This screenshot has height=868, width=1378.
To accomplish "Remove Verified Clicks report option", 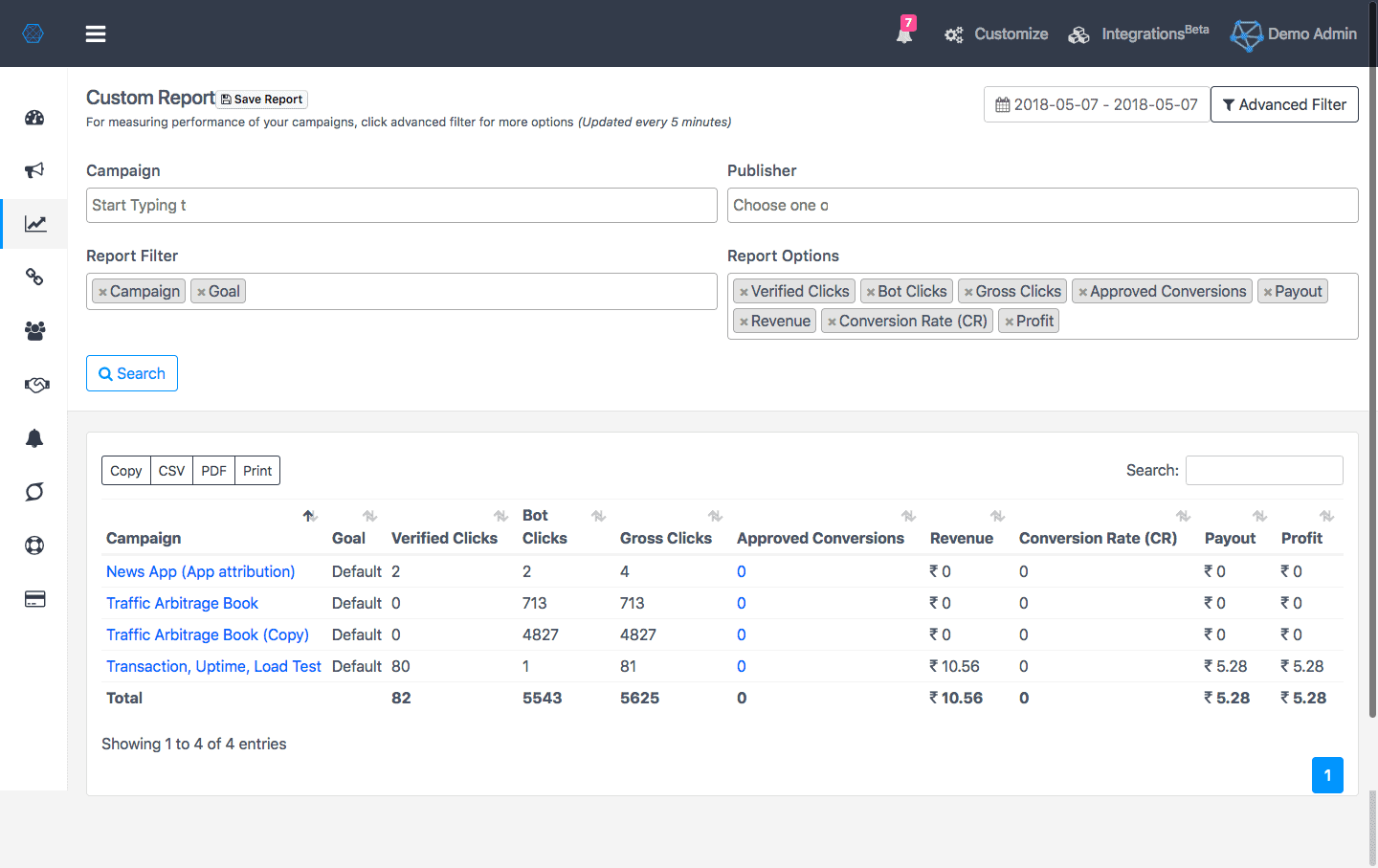I will click(744, 292).
